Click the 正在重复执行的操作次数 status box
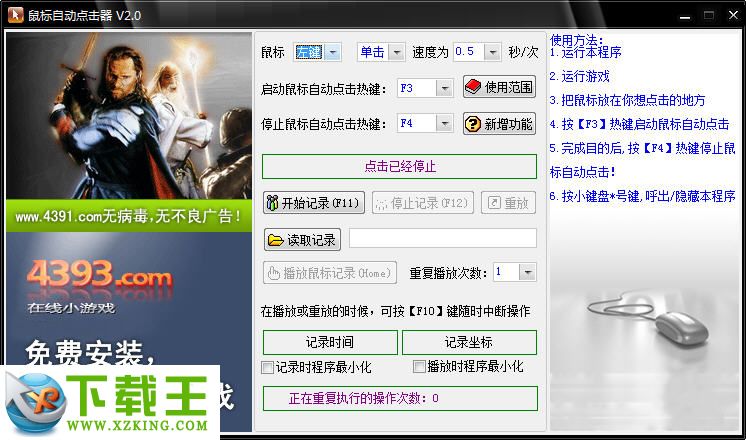746x440 pixels. 400,398
